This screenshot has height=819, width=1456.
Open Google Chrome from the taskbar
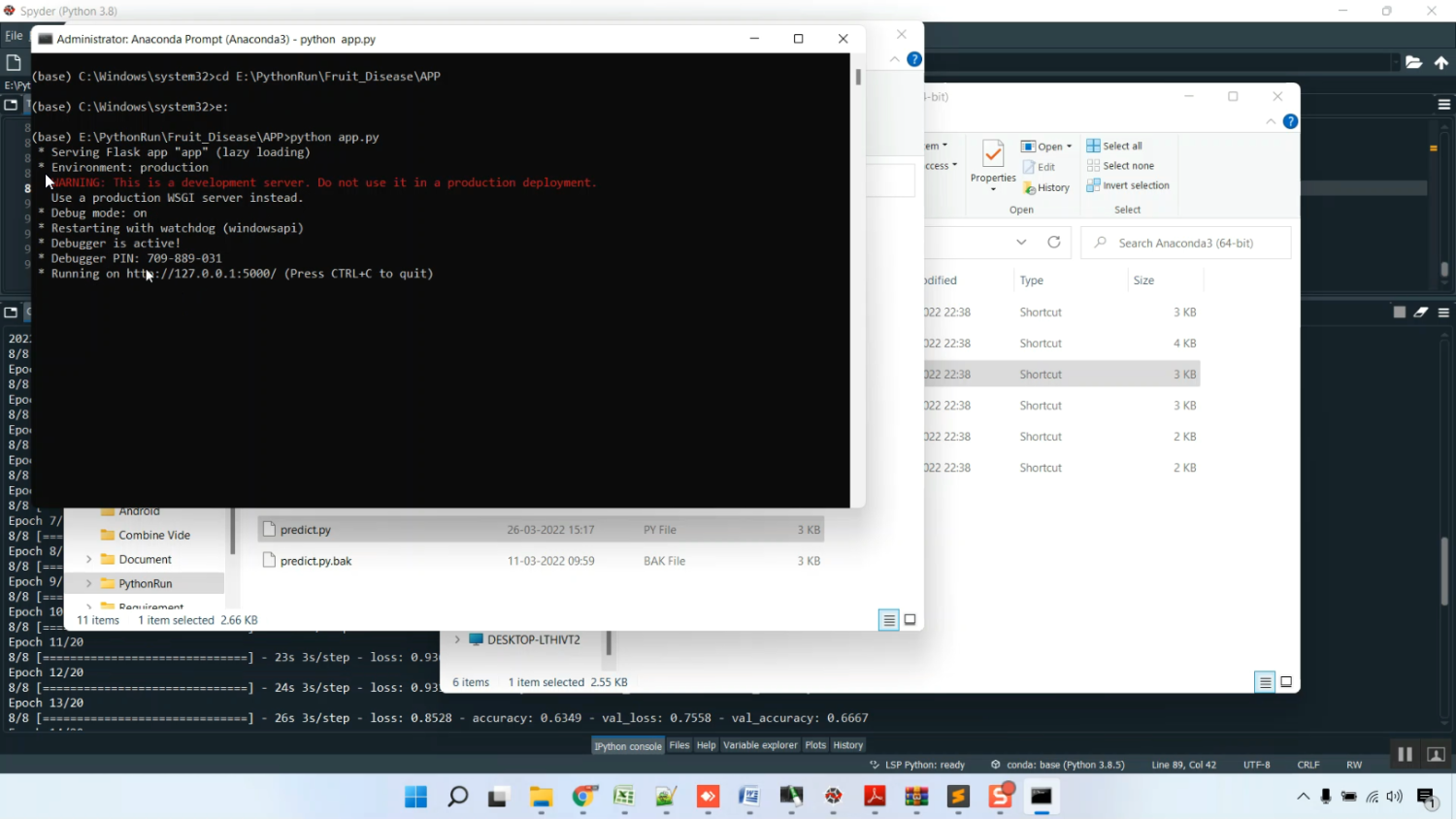[582, 797]
